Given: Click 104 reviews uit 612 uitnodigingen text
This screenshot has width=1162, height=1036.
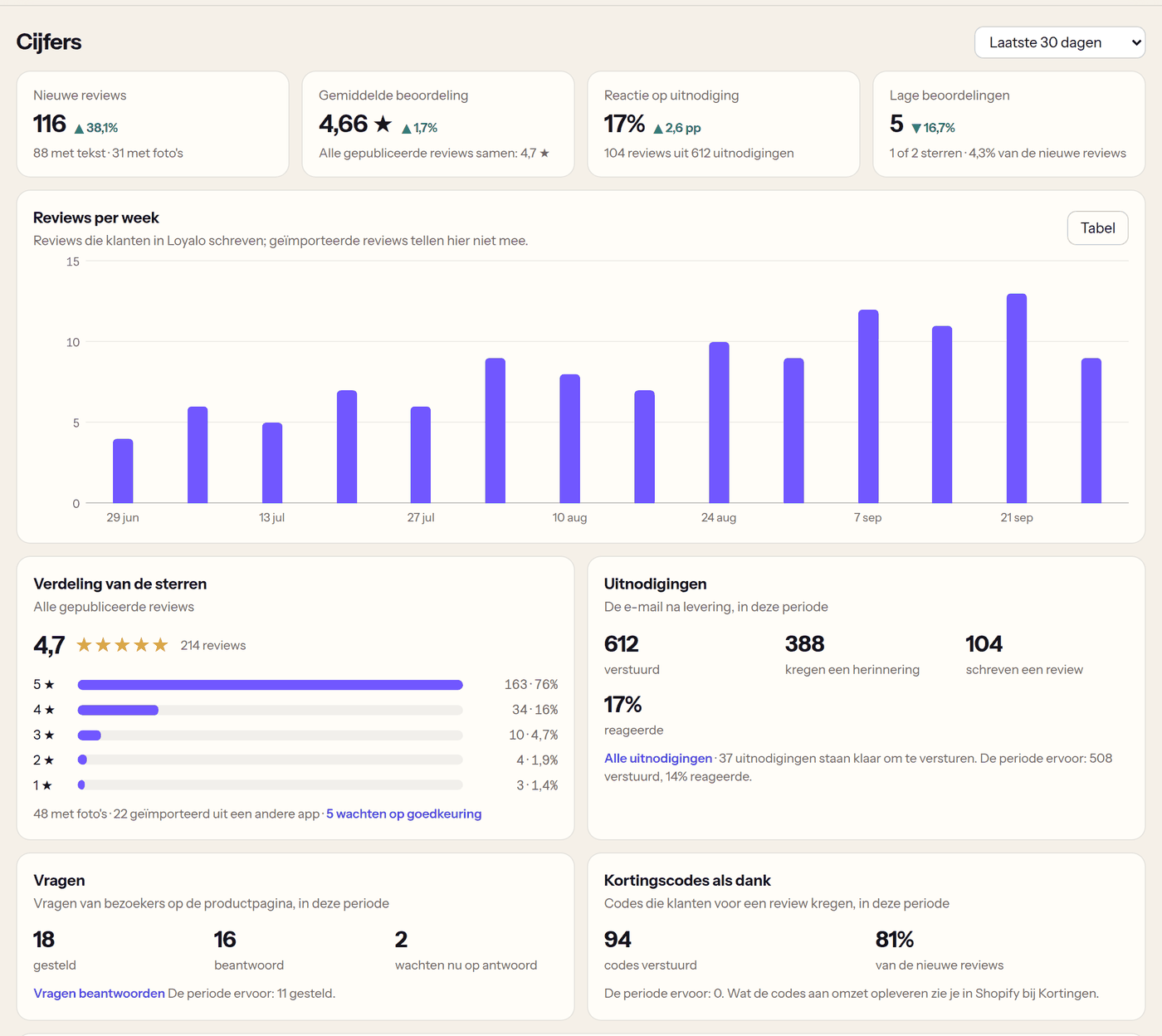Looking at the screenshot, I should [x=699, y=153].
